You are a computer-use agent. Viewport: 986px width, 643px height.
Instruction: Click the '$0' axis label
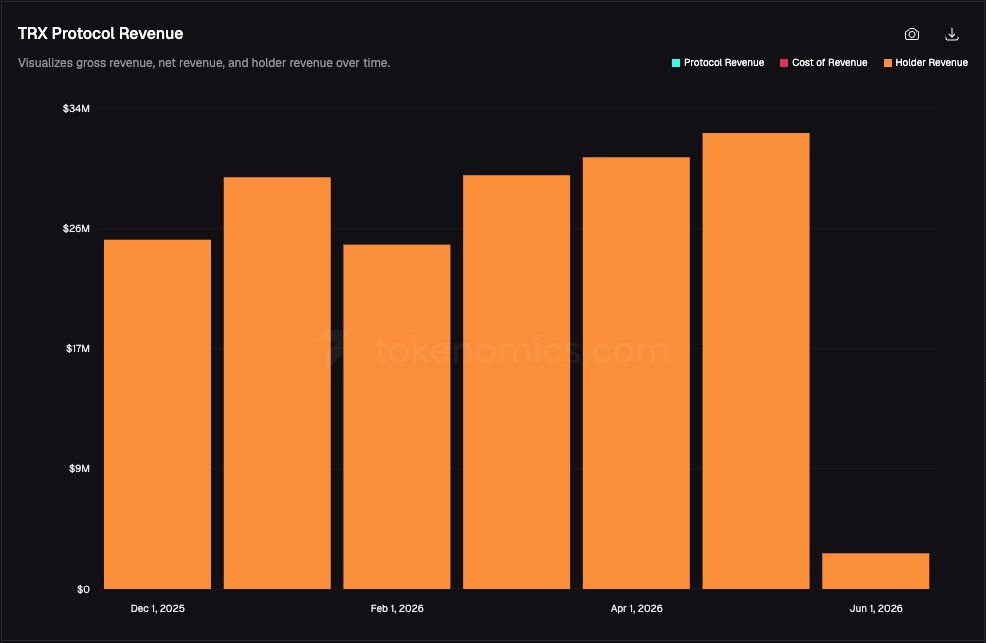(x=84, y=589)
